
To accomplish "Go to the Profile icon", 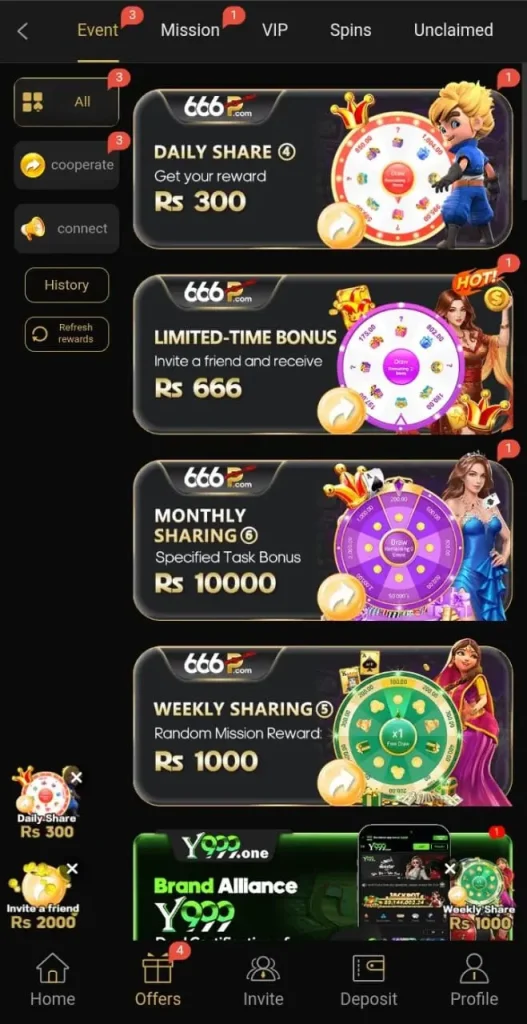I will (x=474, y=968).
